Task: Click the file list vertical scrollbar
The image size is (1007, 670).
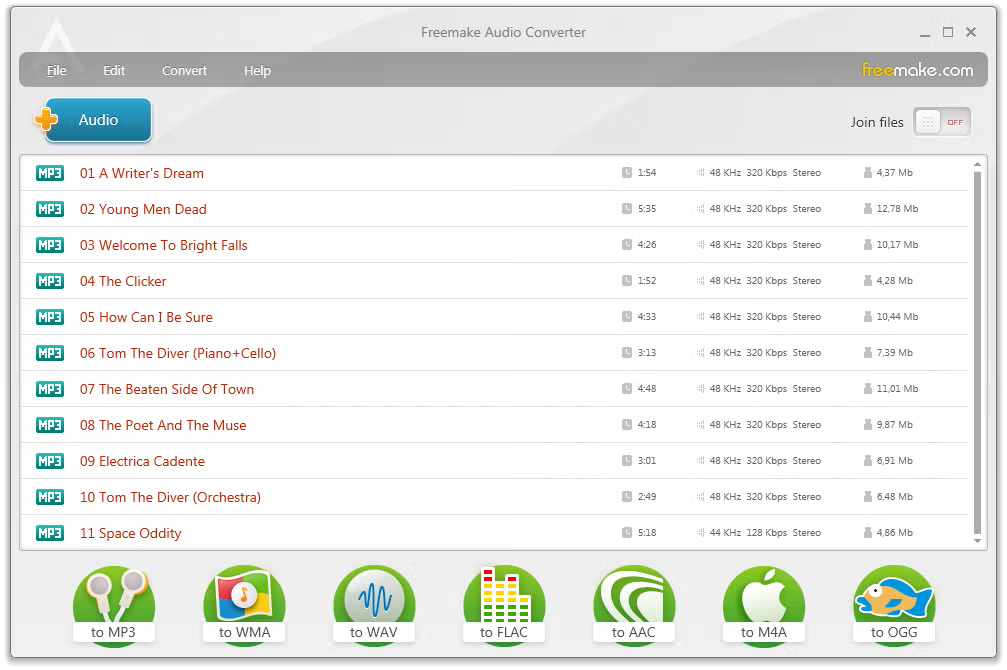Action: click(x=978, y=350)
